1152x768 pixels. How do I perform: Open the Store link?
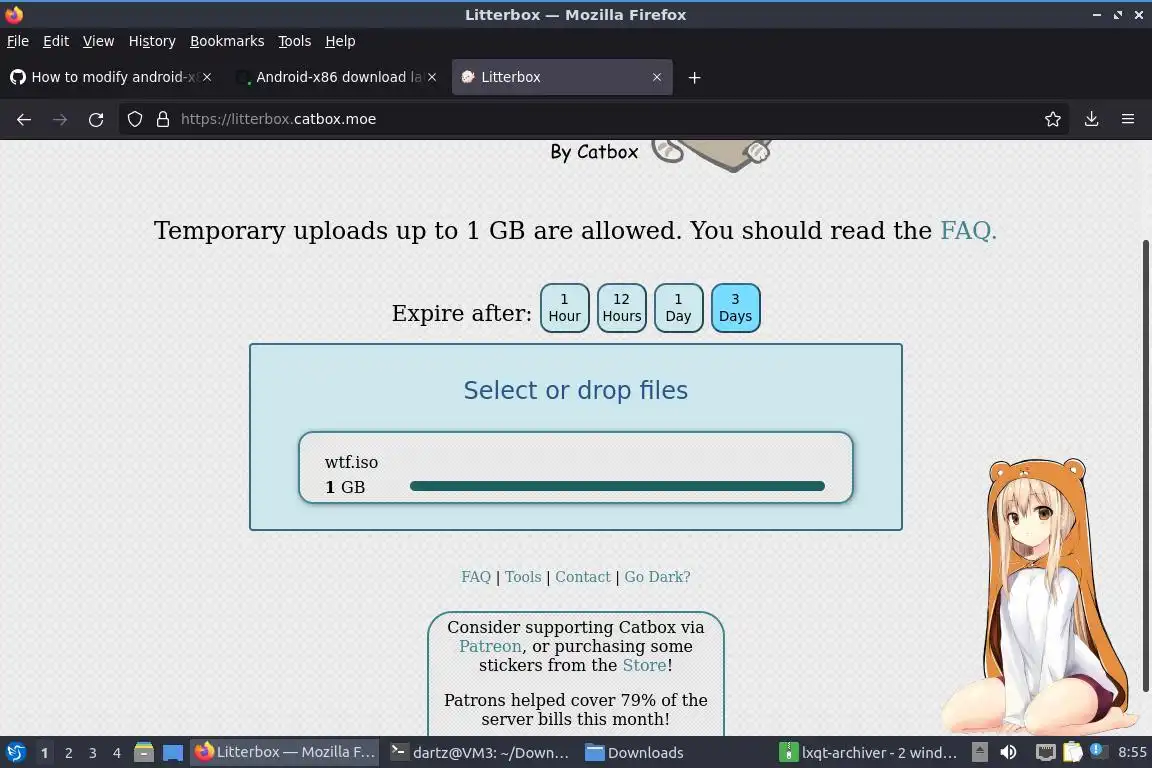(x=644, y=665)
